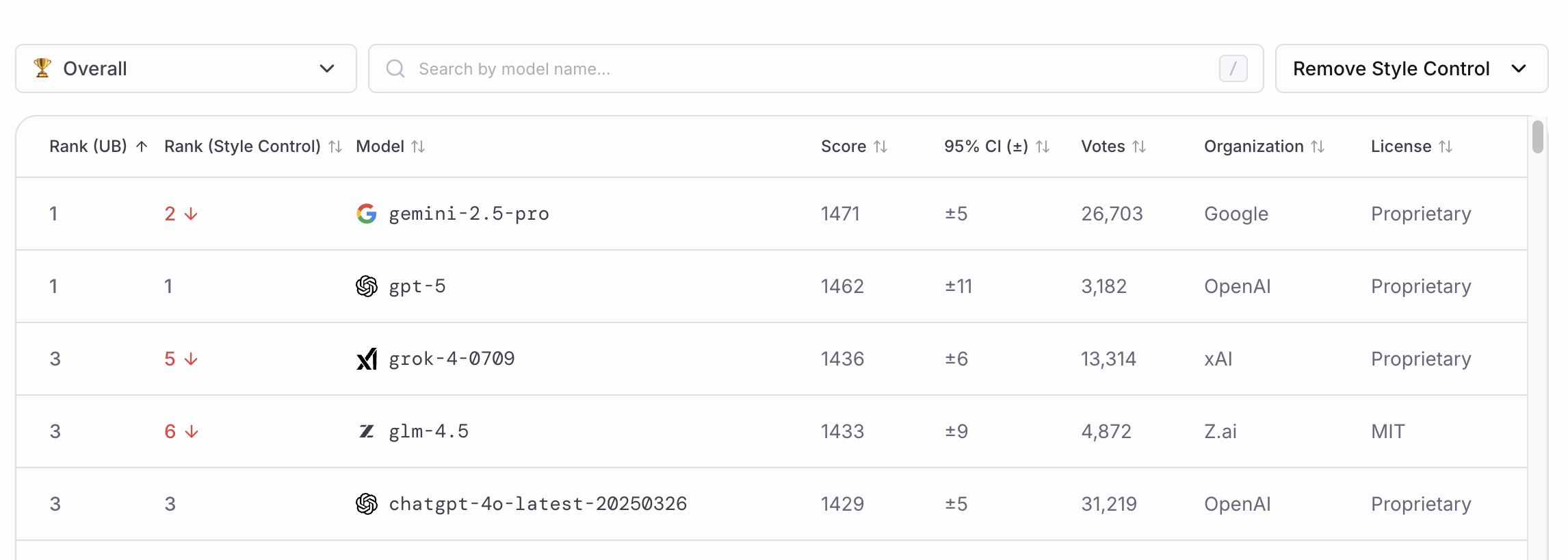The width and height of the screenshot is (1568, 560).
Task: Click the magnifying glass search icon
Action: click(395, 68)
